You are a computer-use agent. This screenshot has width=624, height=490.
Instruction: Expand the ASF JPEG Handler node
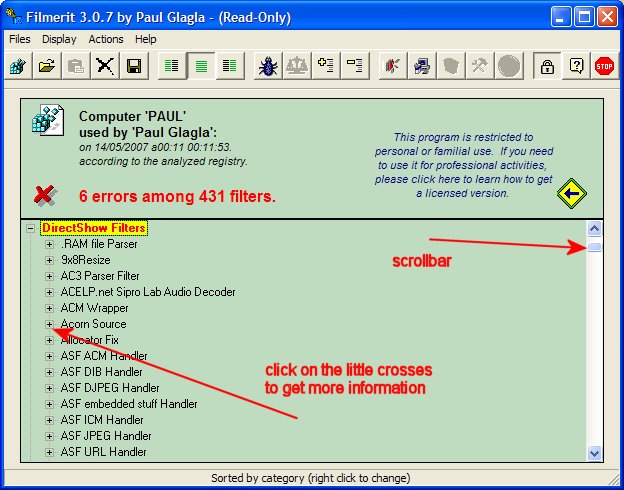coord(49,436)
